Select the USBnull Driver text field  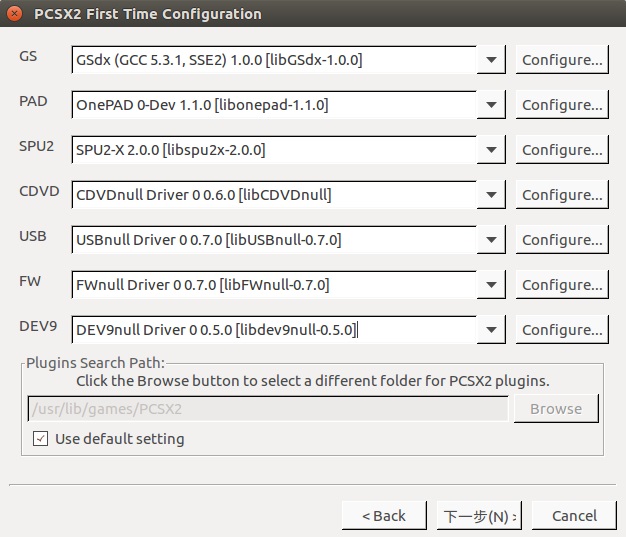(274, 240)
